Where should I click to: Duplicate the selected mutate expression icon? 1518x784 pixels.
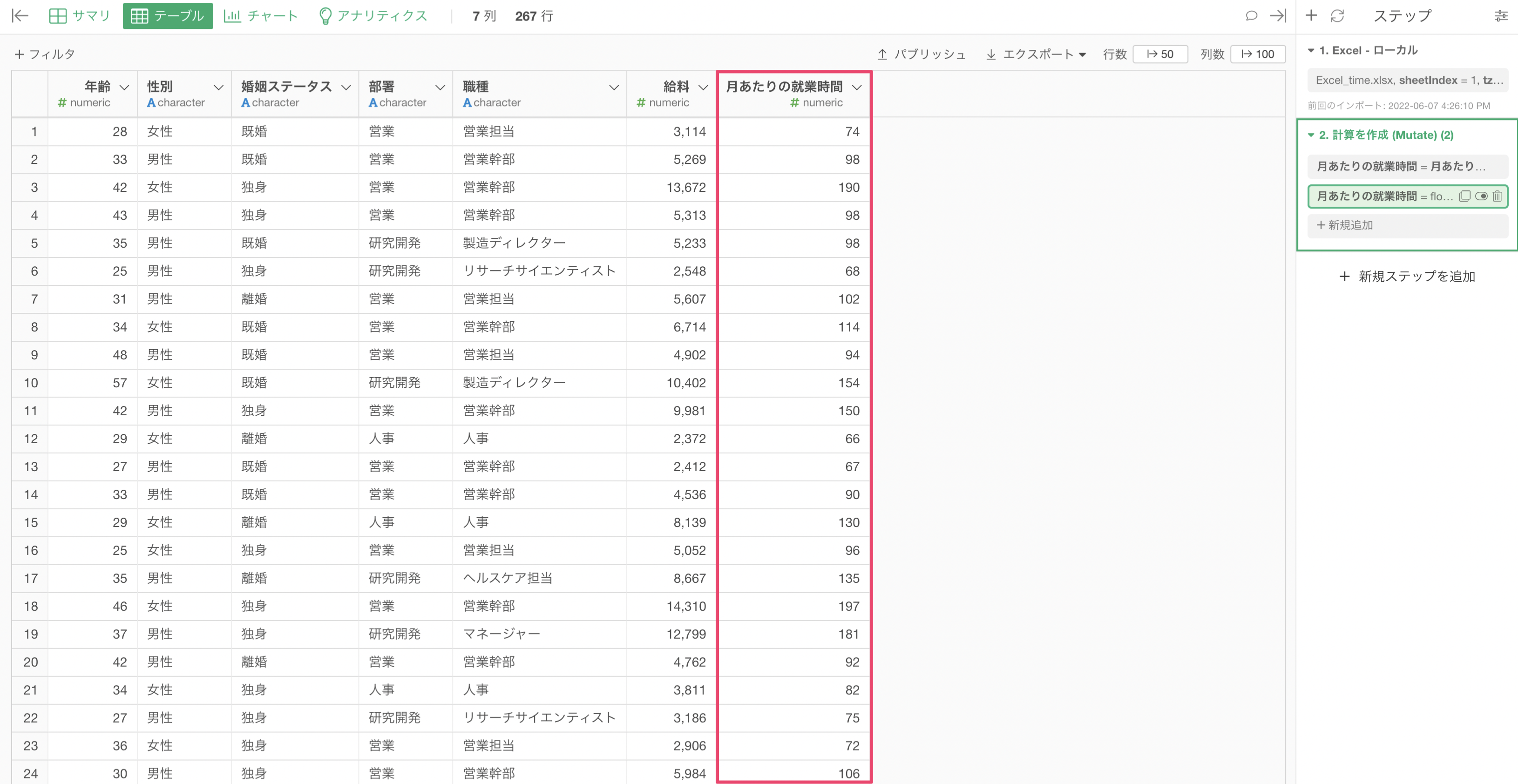[x=1465, y=196]
